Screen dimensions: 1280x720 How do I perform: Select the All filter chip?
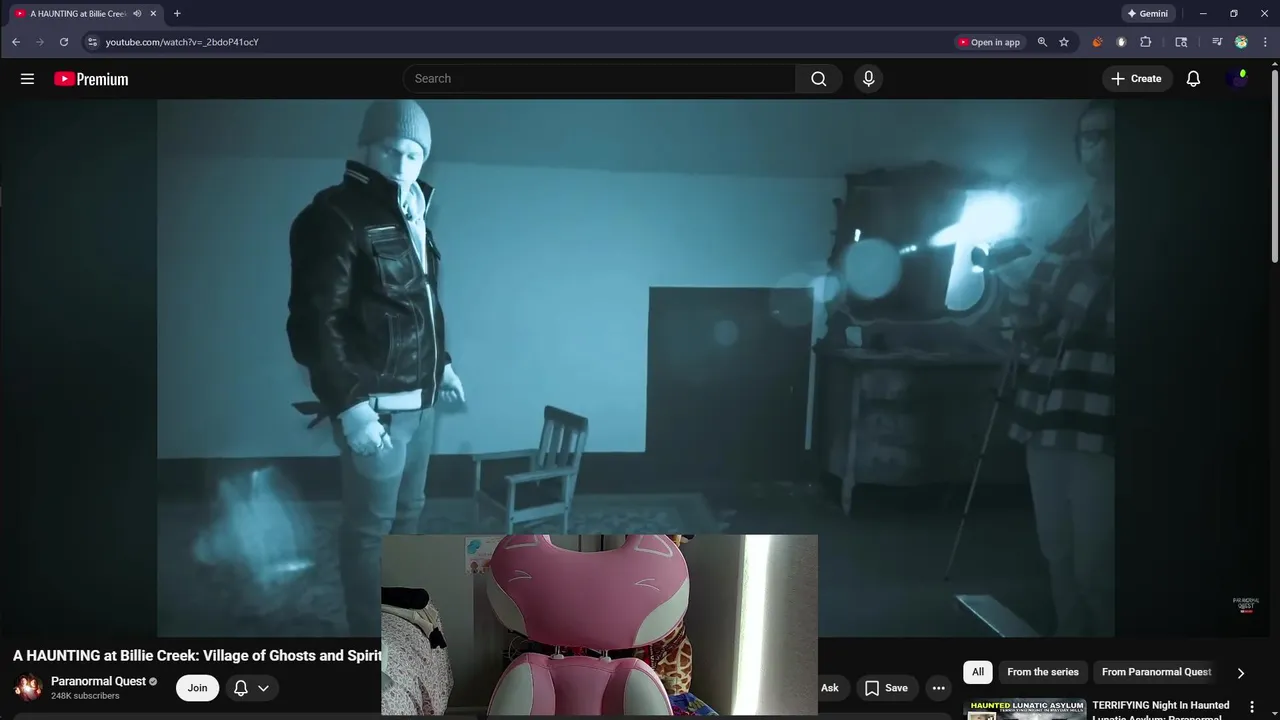pyautogui.click(x=978, y=672)
